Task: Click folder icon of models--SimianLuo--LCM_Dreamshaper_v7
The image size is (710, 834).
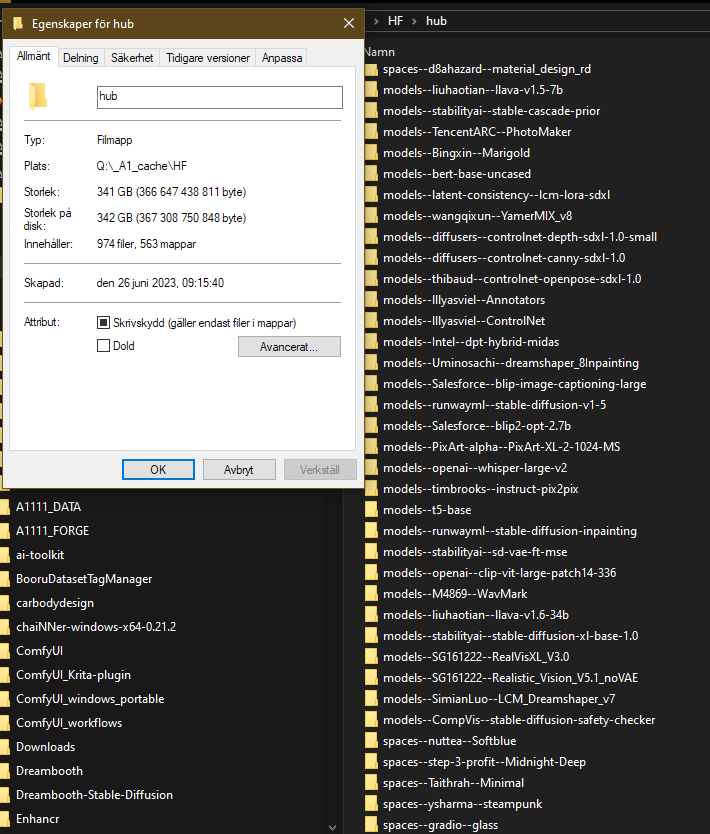Action: (371, 699)
